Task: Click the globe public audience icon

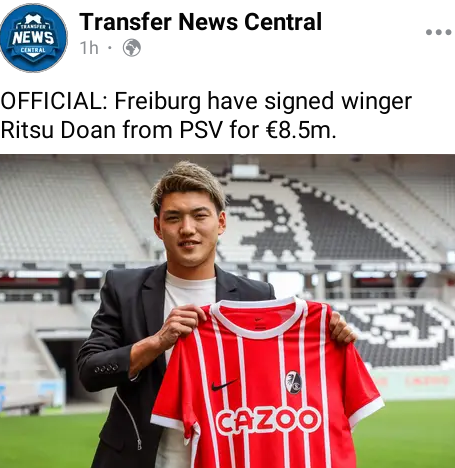Action: 132,48
